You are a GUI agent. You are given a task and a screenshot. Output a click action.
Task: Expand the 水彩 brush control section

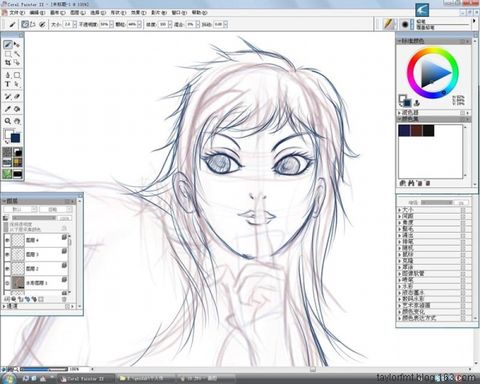click(399, 286)
